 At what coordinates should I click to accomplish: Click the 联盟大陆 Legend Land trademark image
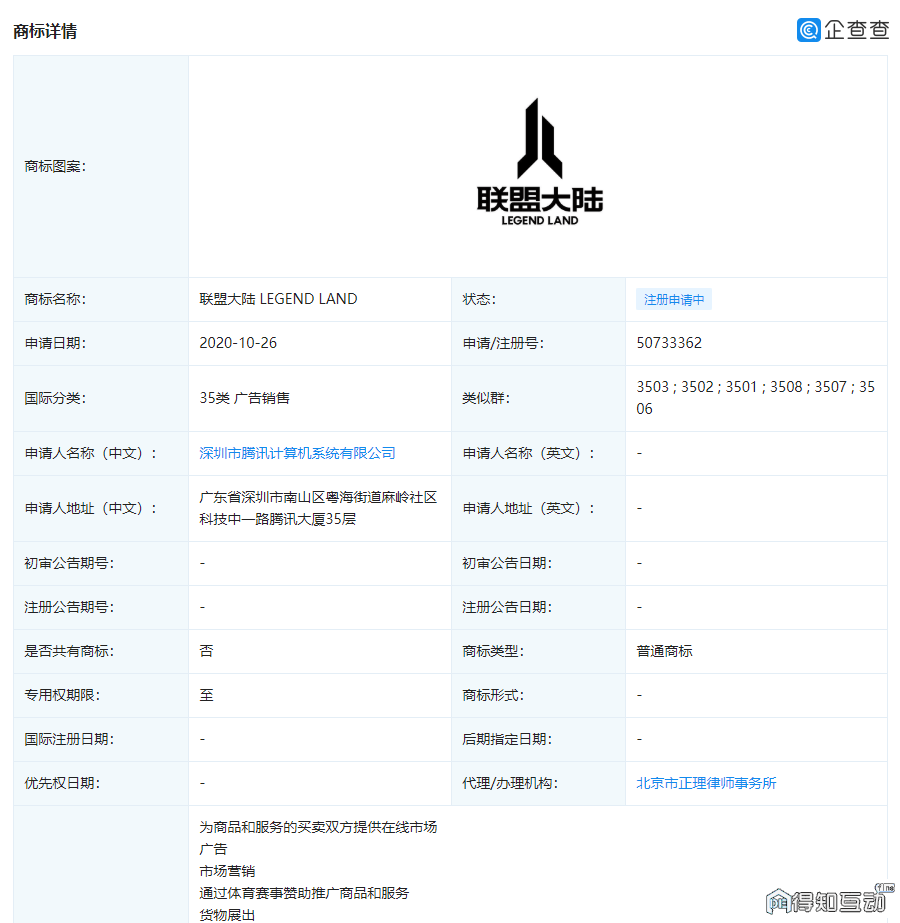coord(539,163)
